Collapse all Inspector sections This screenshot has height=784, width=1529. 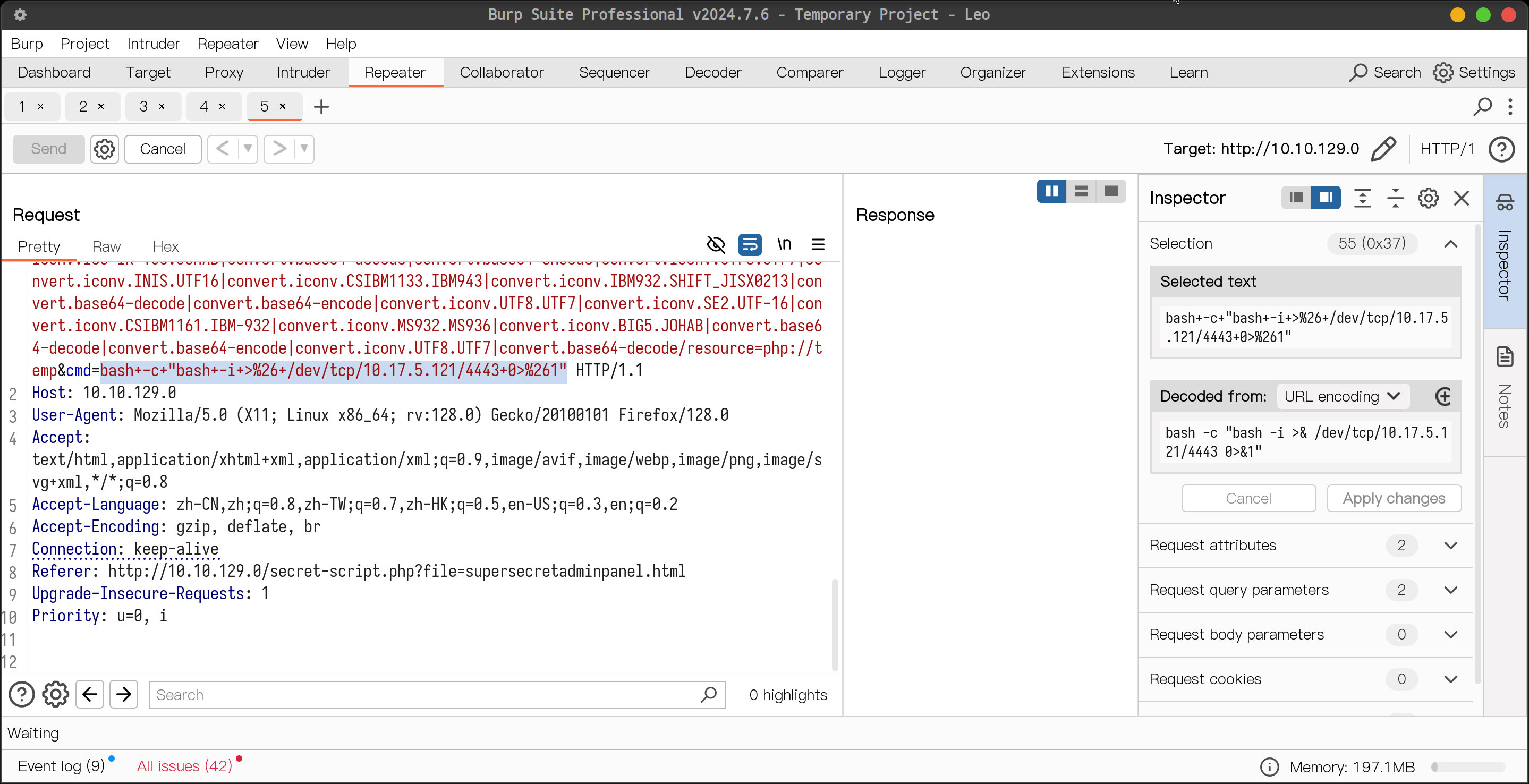pos(1395,198)
